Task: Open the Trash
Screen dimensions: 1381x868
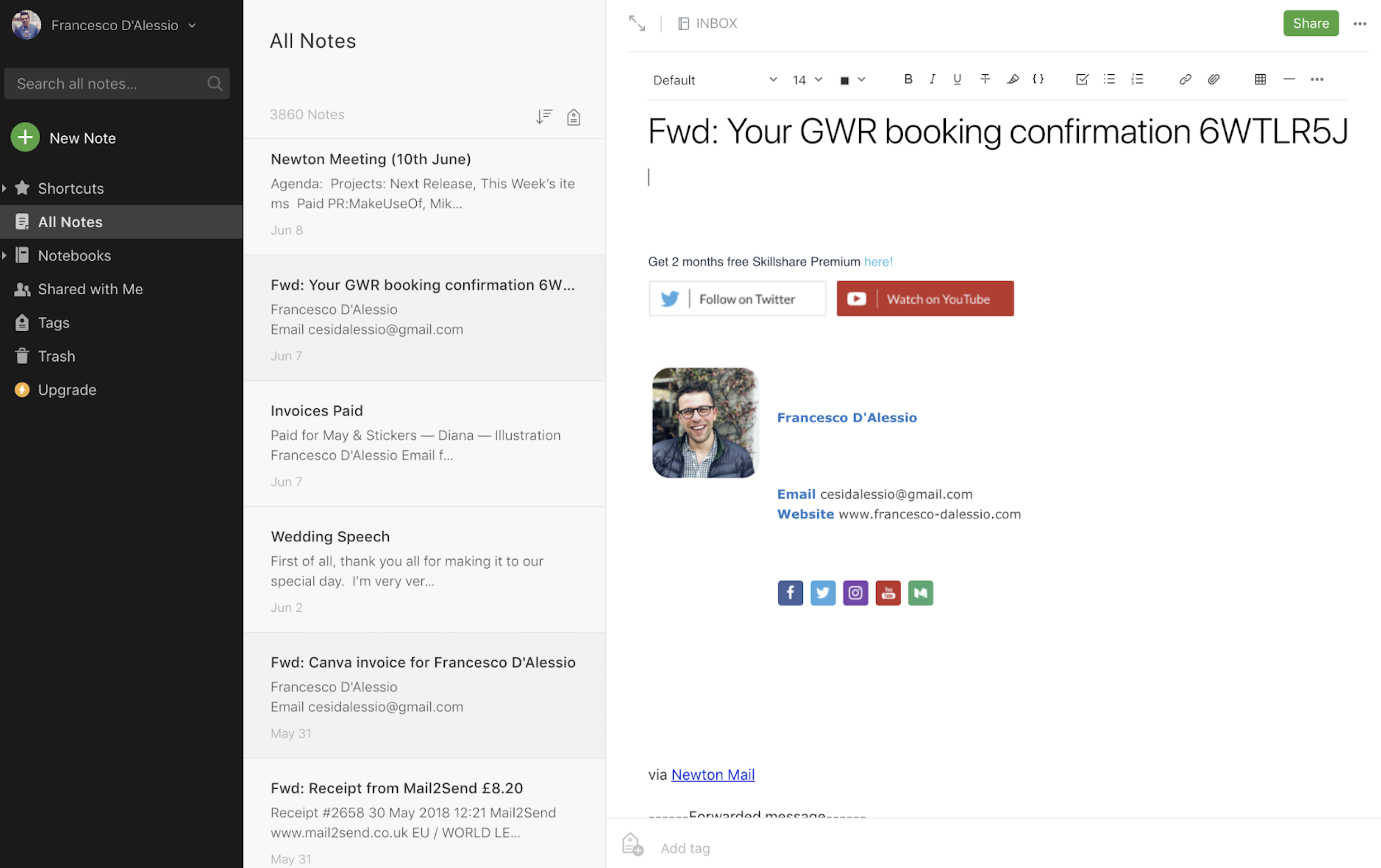Action: pos(56,356)
